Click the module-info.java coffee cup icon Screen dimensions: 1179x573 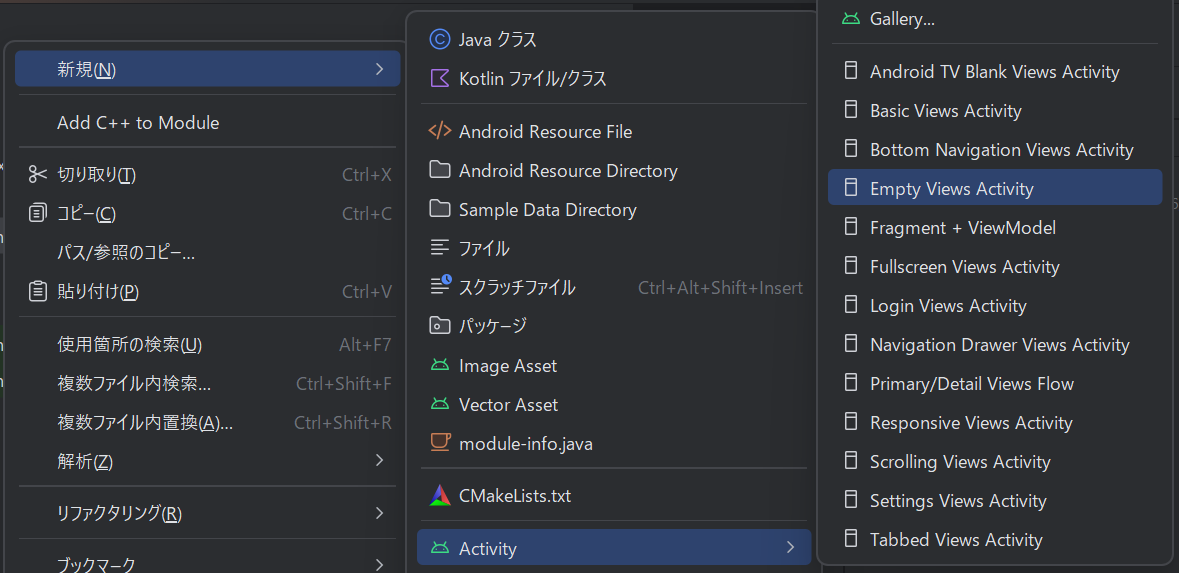click(x=439, y=443)
